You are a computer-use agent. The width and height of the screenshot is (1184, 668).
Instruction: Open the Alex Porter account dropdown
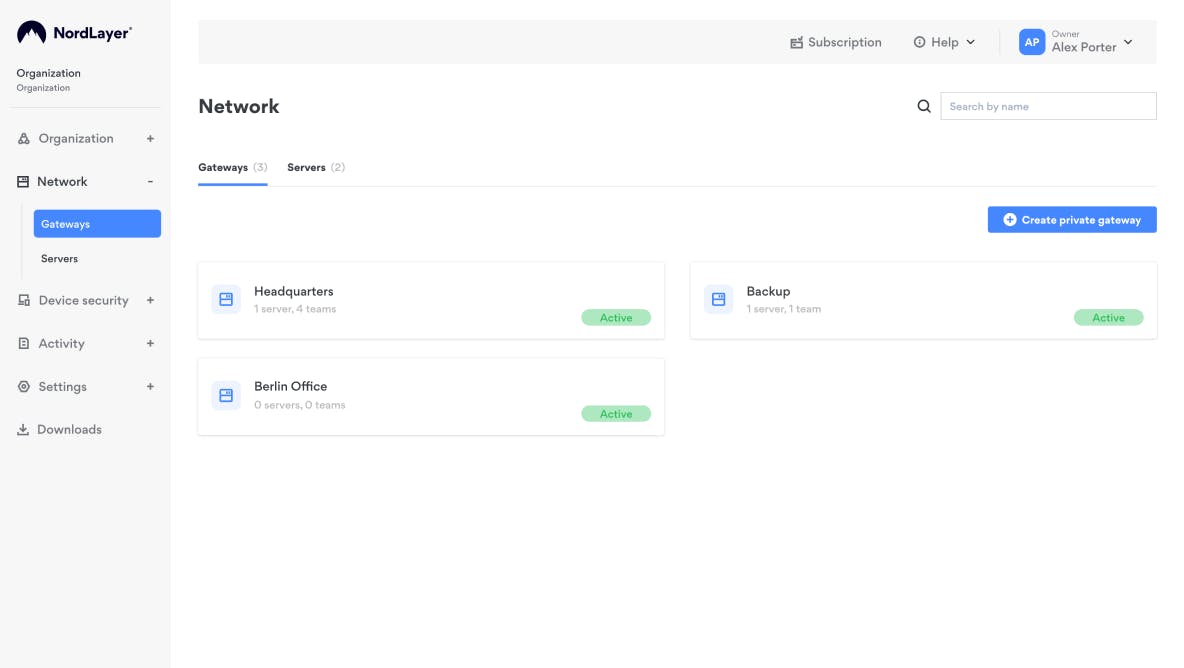tap(1128, 42)
